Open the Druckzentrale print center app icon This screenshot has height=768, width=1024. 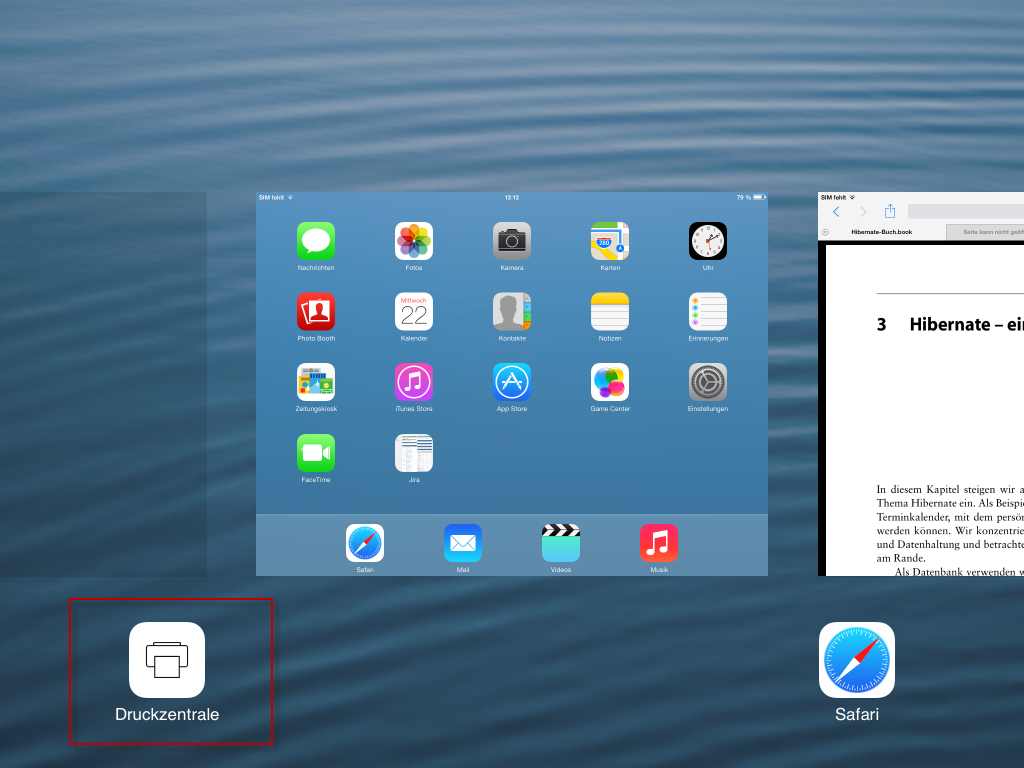point(167,660)
